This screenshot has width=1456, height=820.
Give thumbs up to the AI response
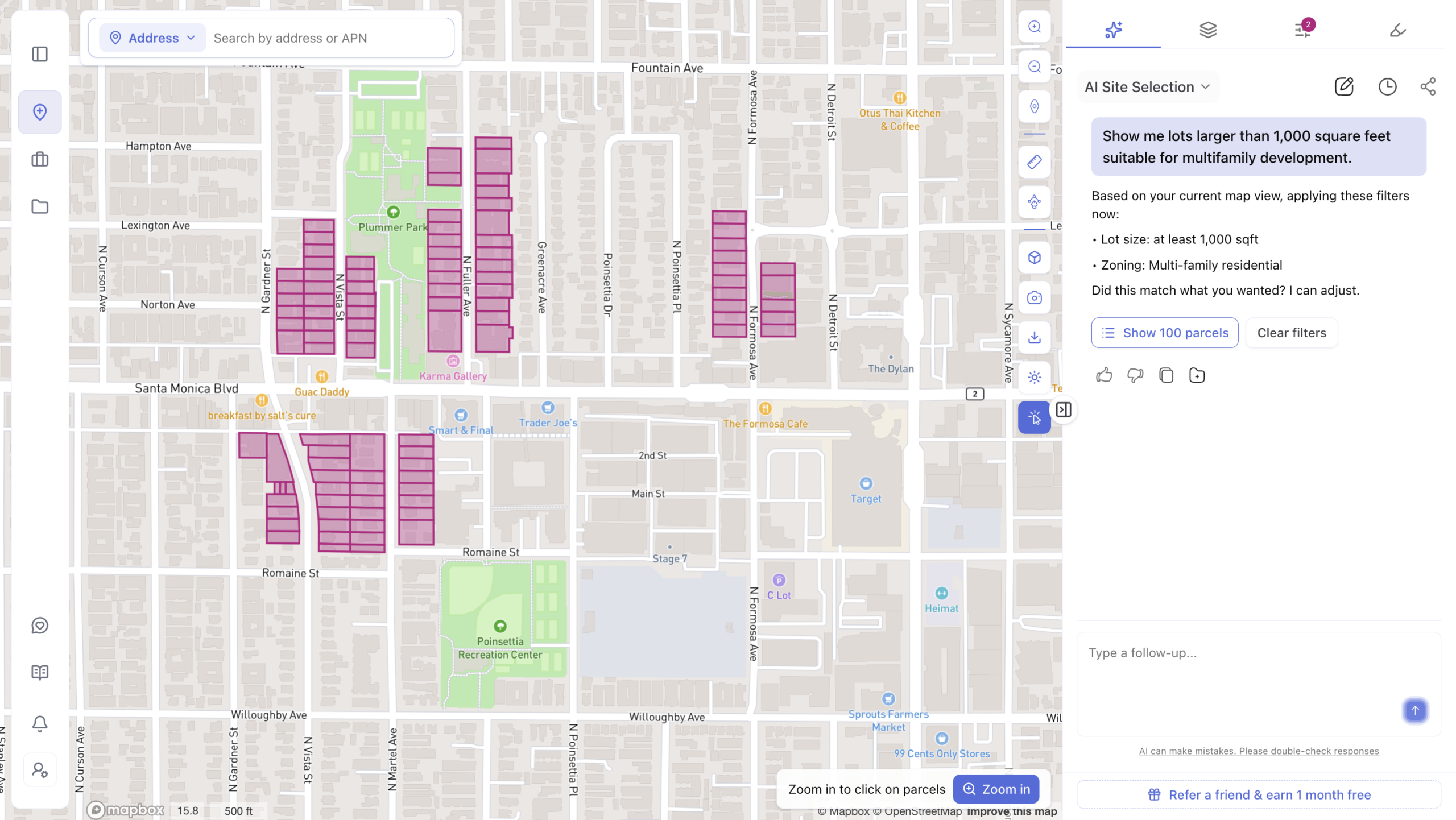click(1104, 375)
